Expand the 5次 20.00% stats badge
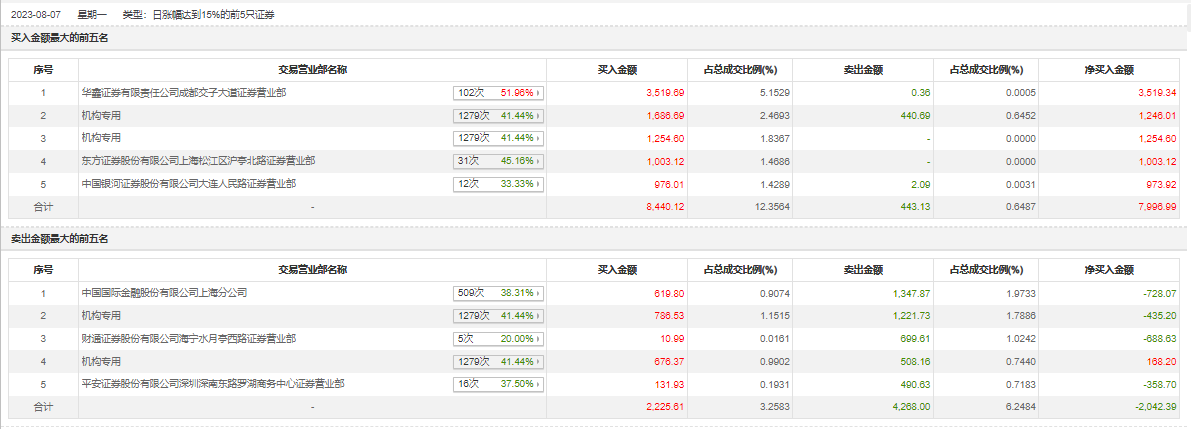Viewport: 1191px width, 429px height. pyautogui.click(x=497, y=339)
